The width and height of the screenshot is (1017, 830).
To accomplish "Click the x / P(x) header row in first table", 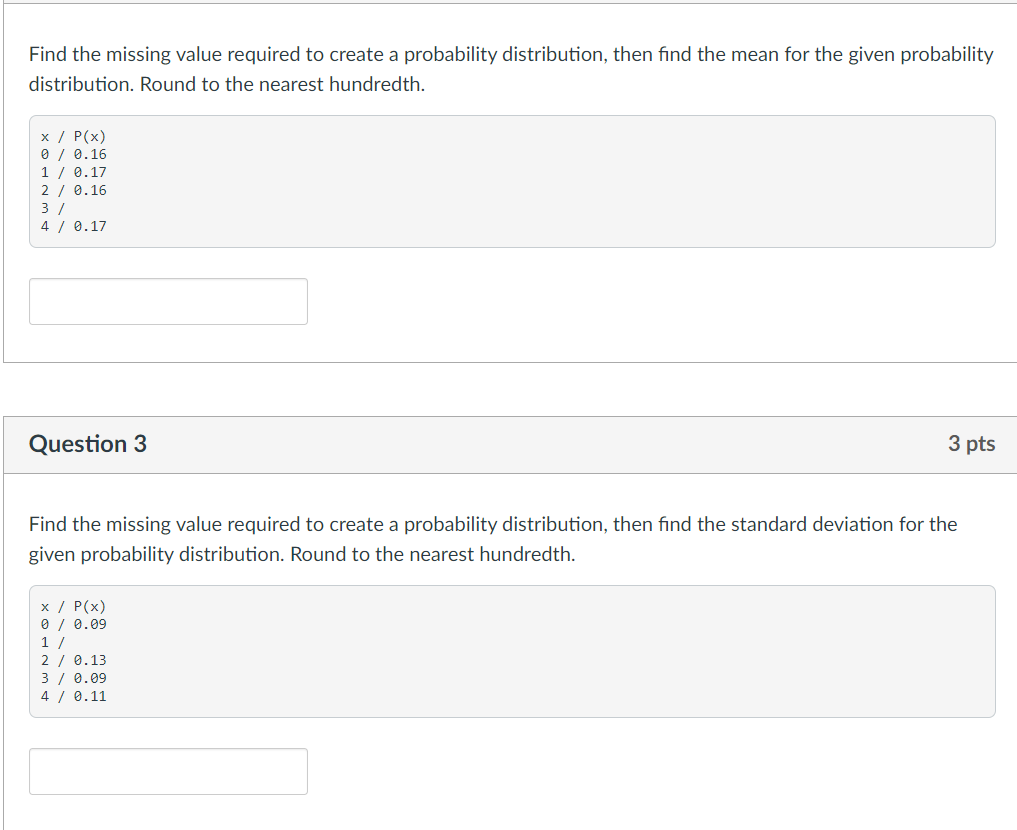I will [x=74, y=135].
